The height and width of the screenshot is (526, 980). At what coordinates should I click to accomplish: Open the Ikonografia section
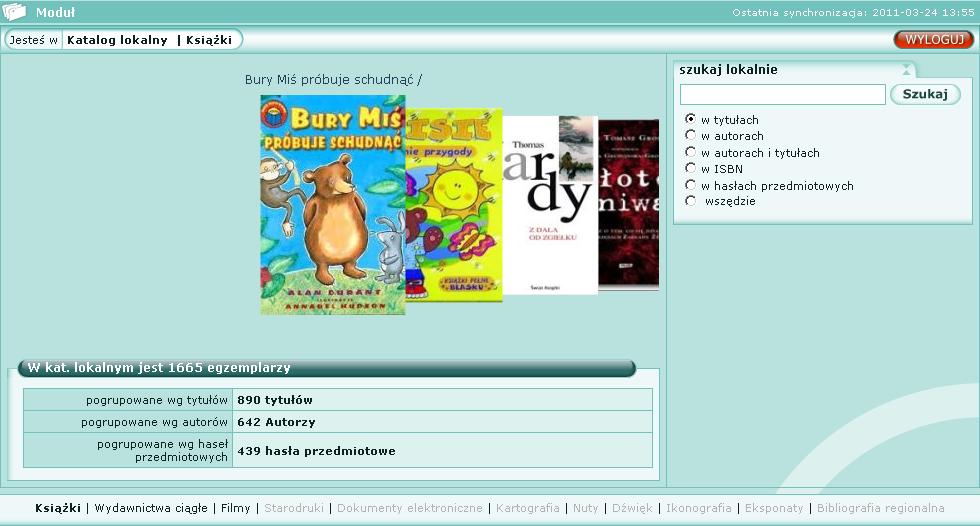pos(699,508)
